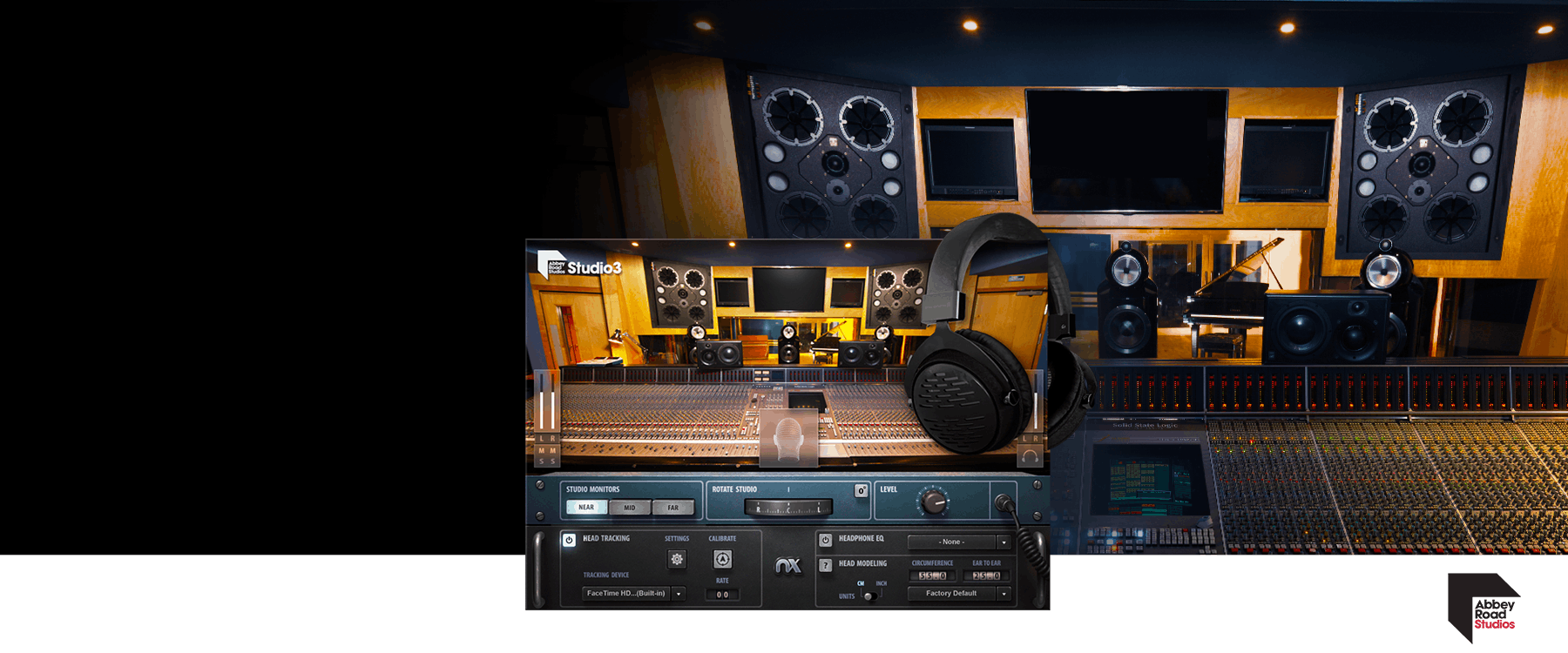Open the Headphone EQ dropdown arrow

pyautogui.click(x=1004, y=542)
